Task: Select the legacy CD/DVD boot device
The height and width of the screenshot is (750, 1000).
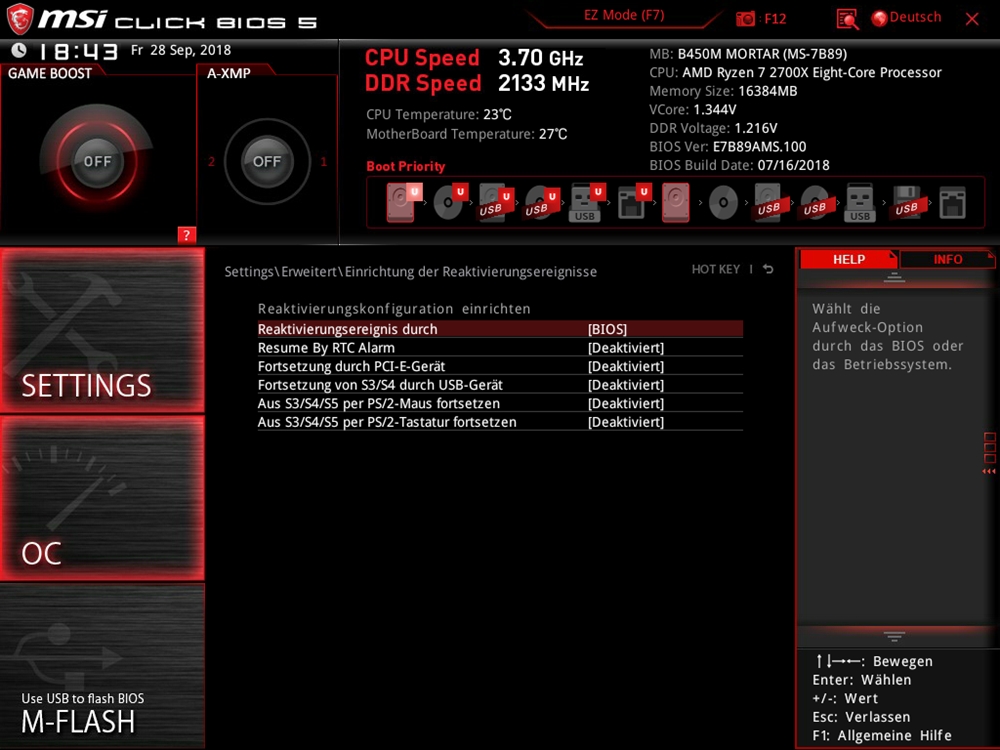Action: 723,203
